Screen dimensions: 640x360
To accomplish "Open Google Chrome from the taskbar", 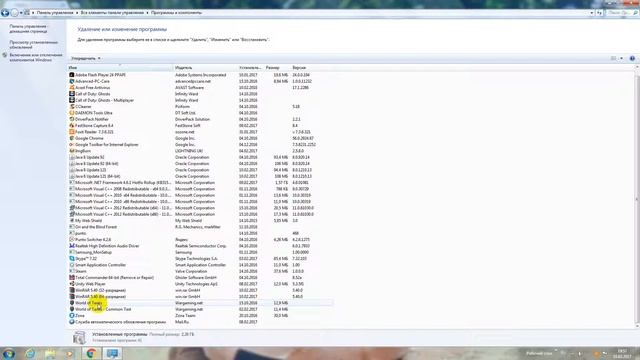I will 91,353.
